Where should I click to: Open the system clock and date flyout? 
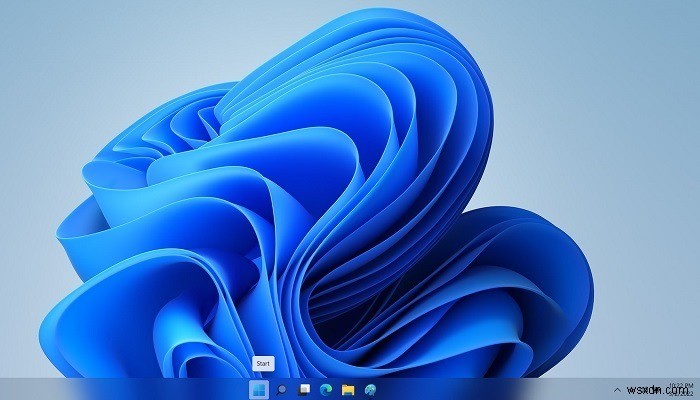click(x=681, y=389)
